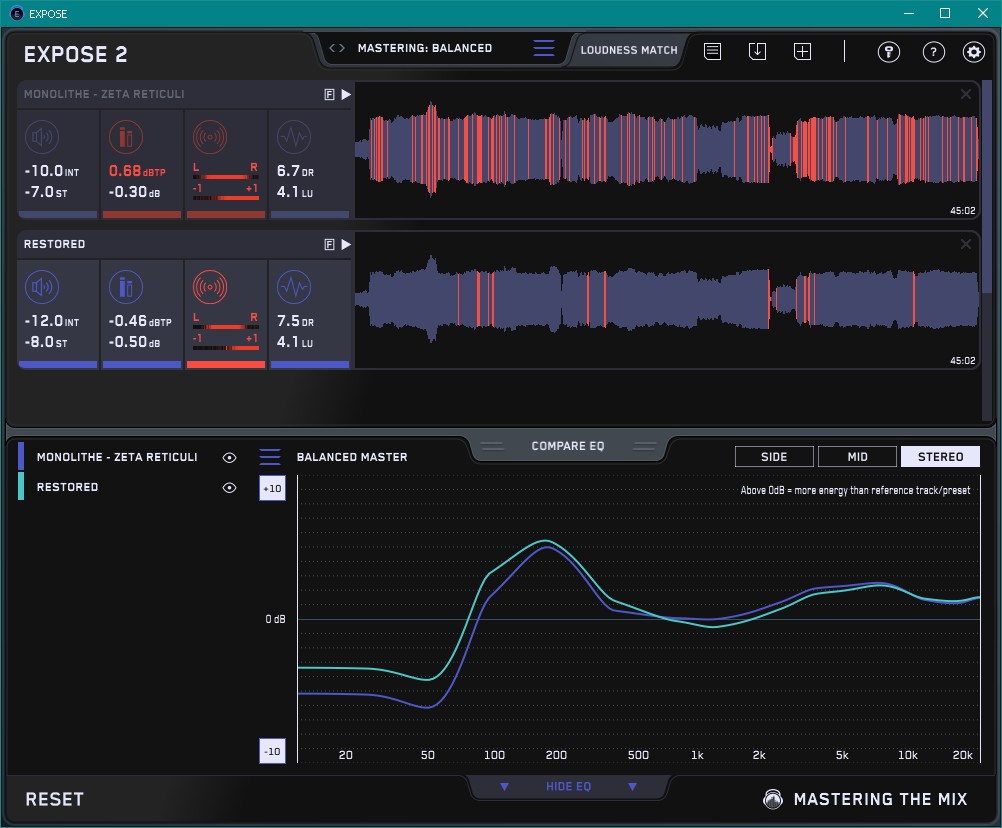Switch EQ view to Mid
This screenshot has height=828, width=1002.
tap(857, 457)
